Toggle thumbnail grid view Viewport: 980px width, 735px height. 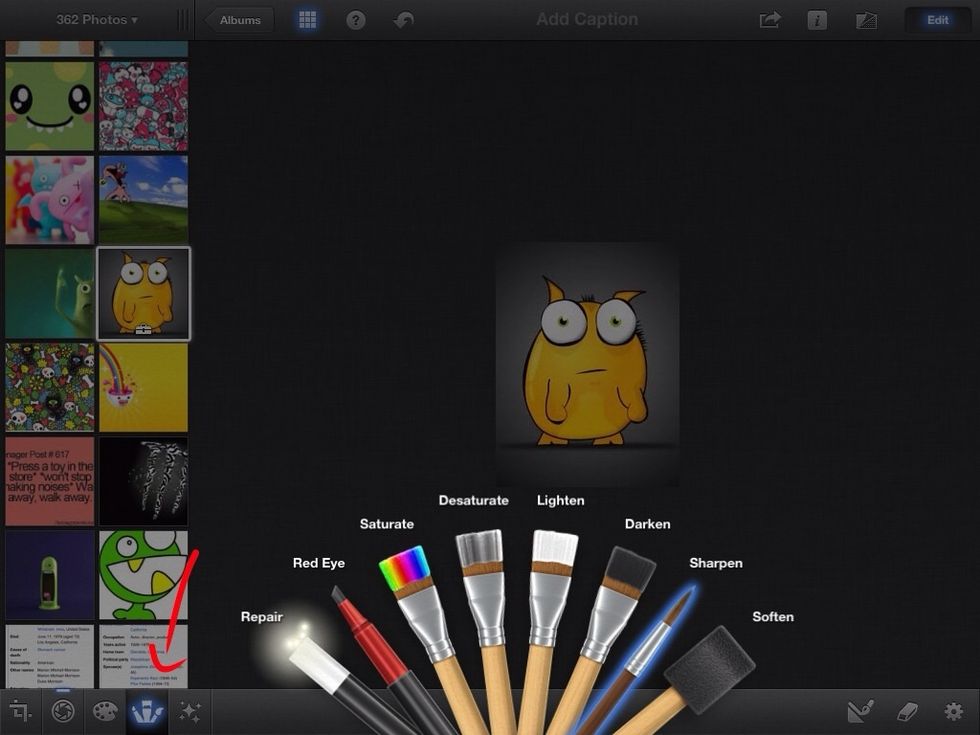308,20
